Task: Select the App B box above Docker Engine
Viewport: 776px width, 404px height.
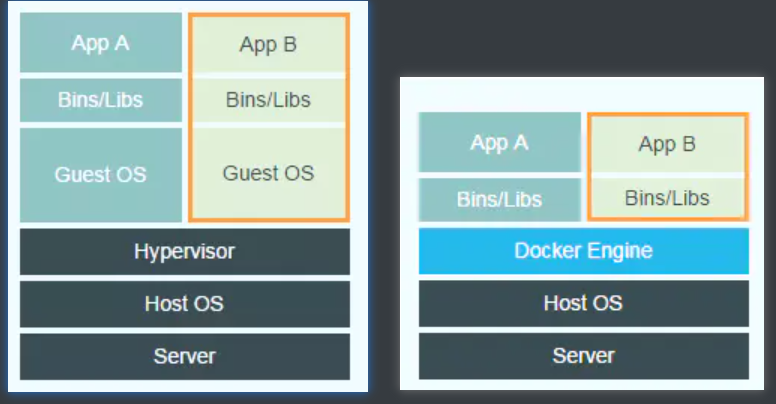Action: pyautogui.click(x=667, y=144)
